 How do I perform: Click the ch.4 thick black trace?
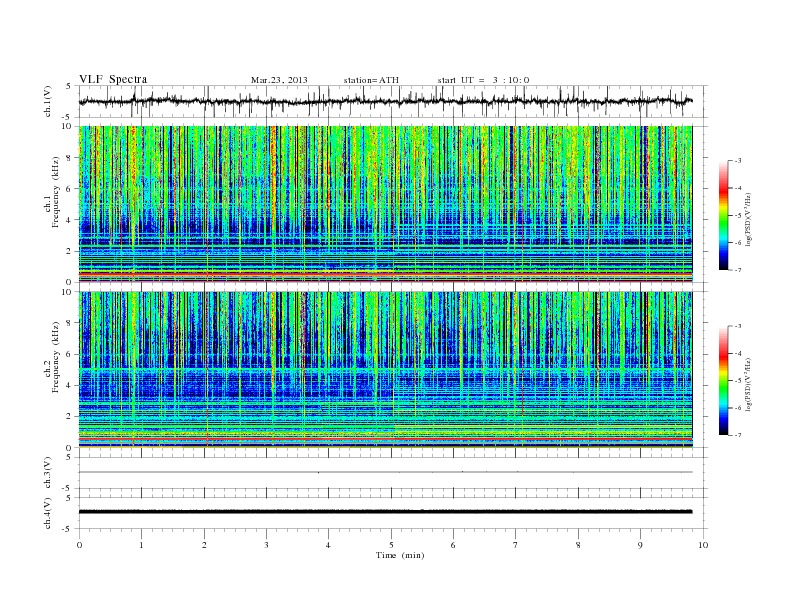pyautogui.click(x=385, y=512)
